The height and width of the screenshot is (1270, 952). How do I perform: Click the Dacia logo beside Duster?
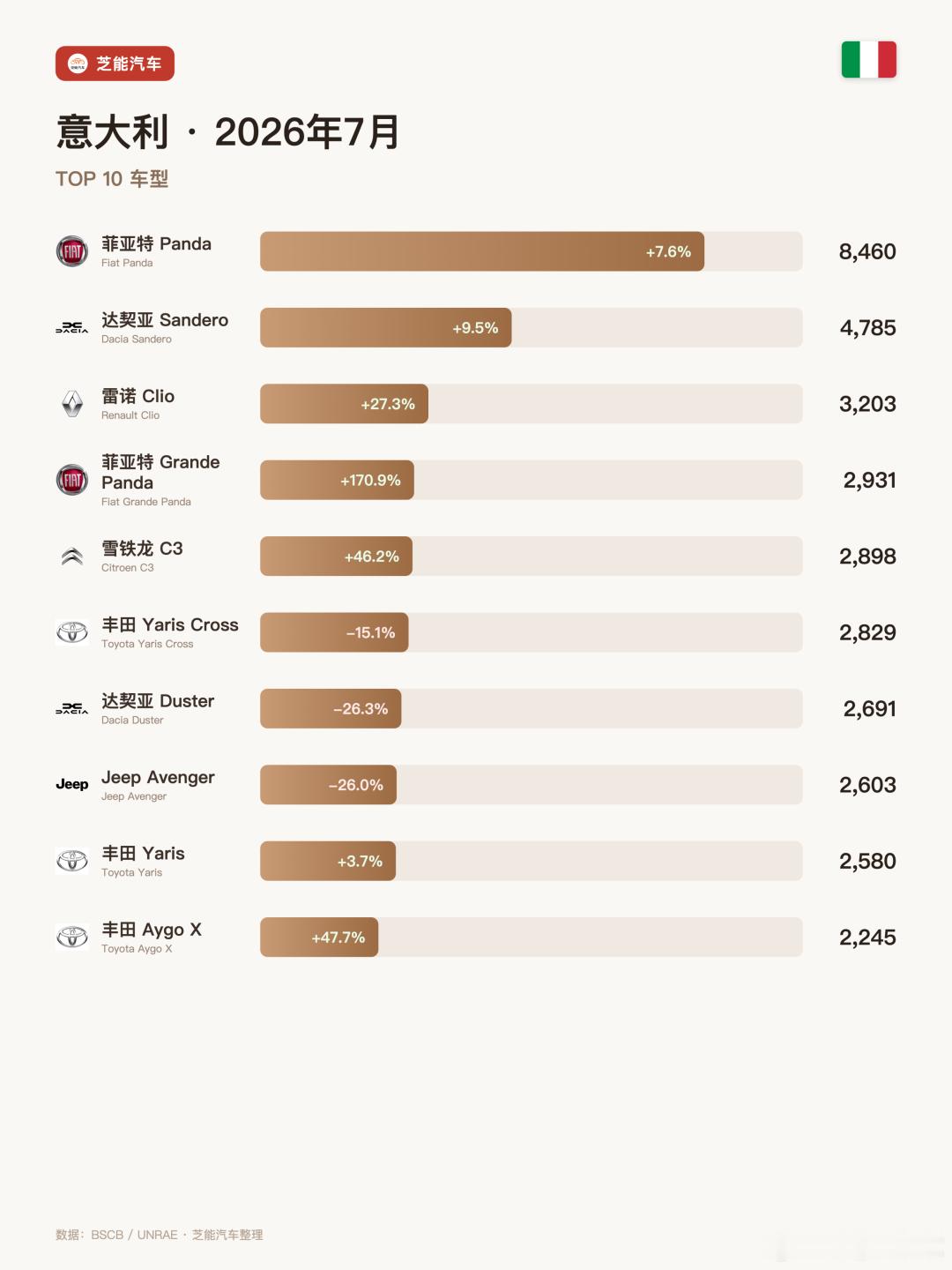tap(72, 708)
